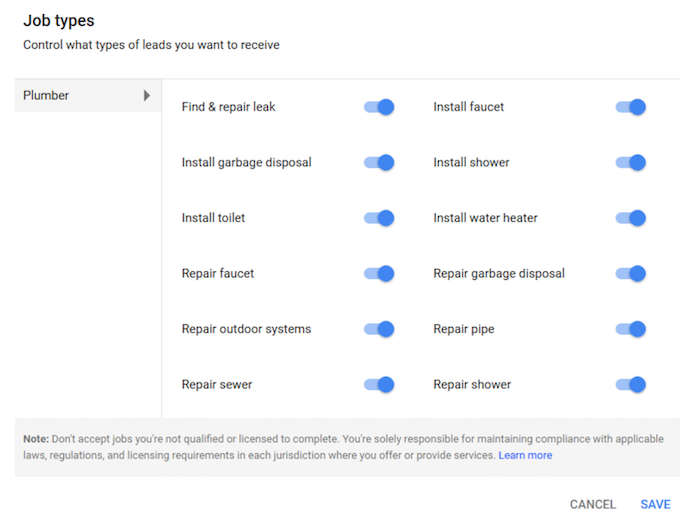Click the Repair pipe label
Image resolution: width=700 pixels, height=528 pixels.
pos(463,329)
